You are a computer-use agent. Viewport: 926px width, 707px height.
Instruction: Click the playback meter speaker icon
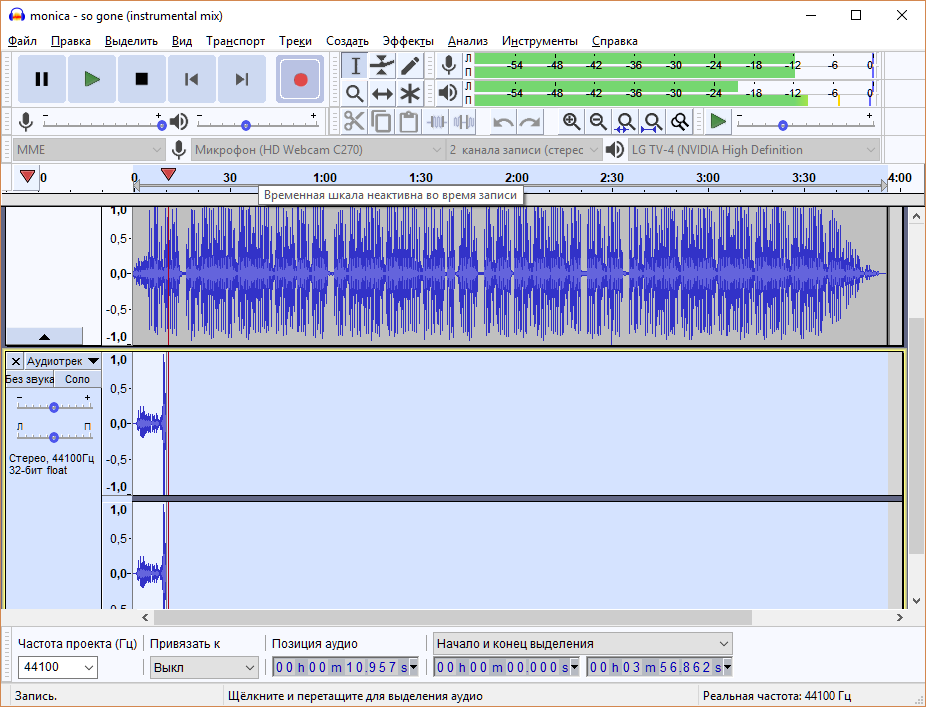click(449, 93)
